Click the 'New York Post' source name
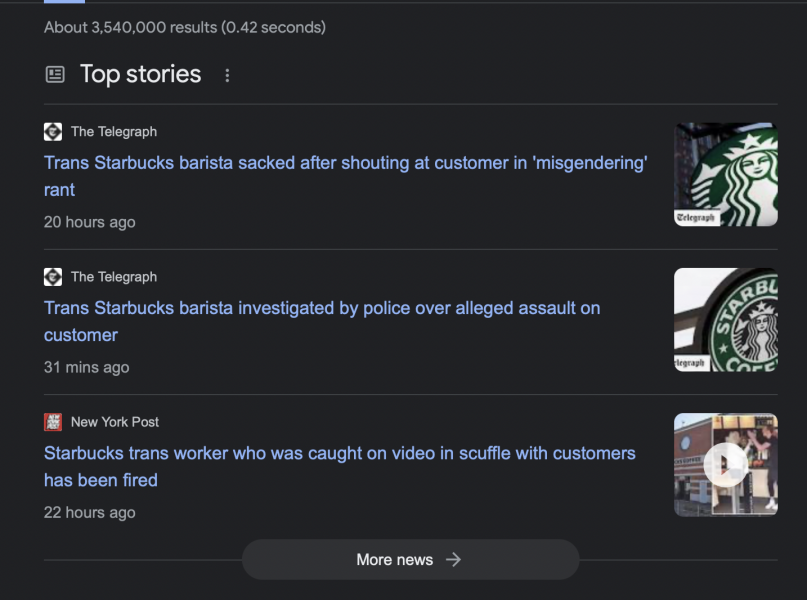 tap(115, 422)
